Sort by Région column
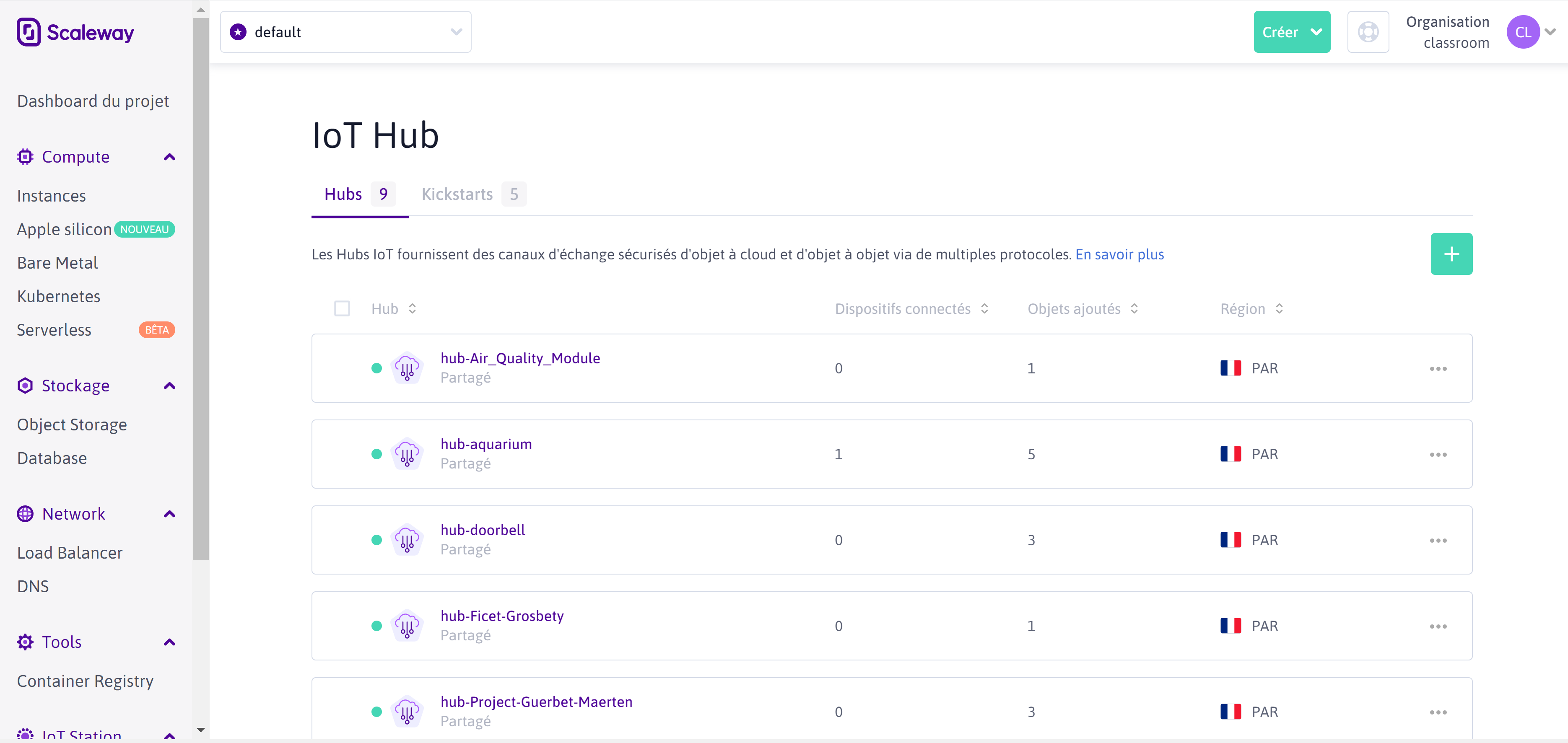 [1251, 308]
